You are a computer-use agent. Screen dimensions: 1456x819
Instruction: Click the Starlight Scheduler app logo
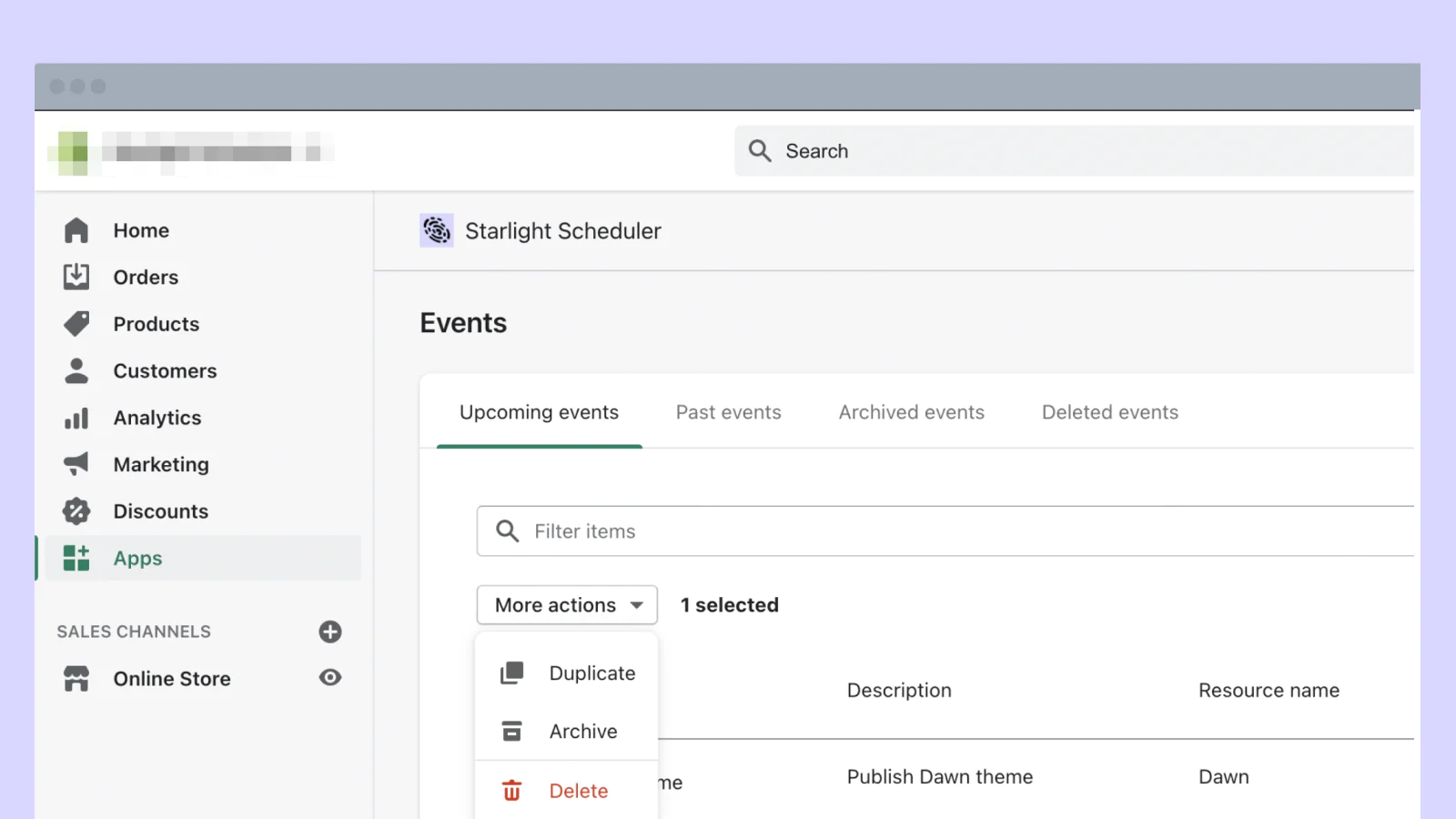pyautogui.click(x=437, y=231)
